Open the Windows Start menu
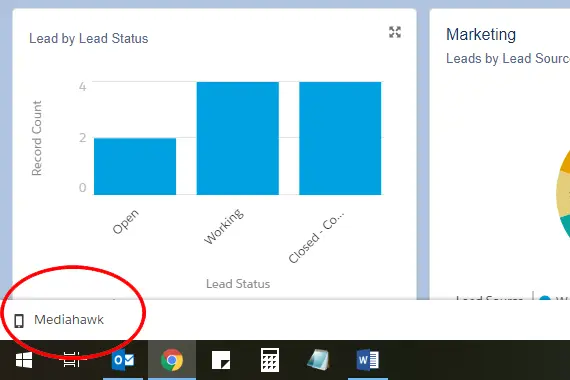570x380 pixels. [x=24, y=360]
